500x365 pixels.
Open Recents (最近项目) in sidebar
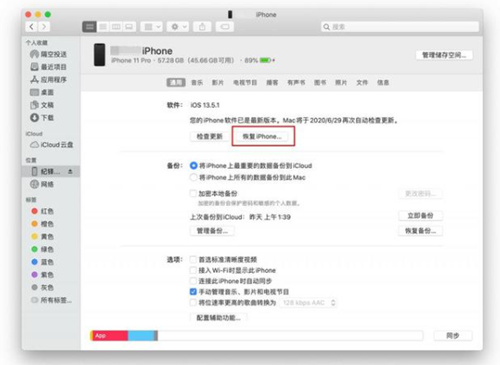pyautogui.click(x=49, y=67)
